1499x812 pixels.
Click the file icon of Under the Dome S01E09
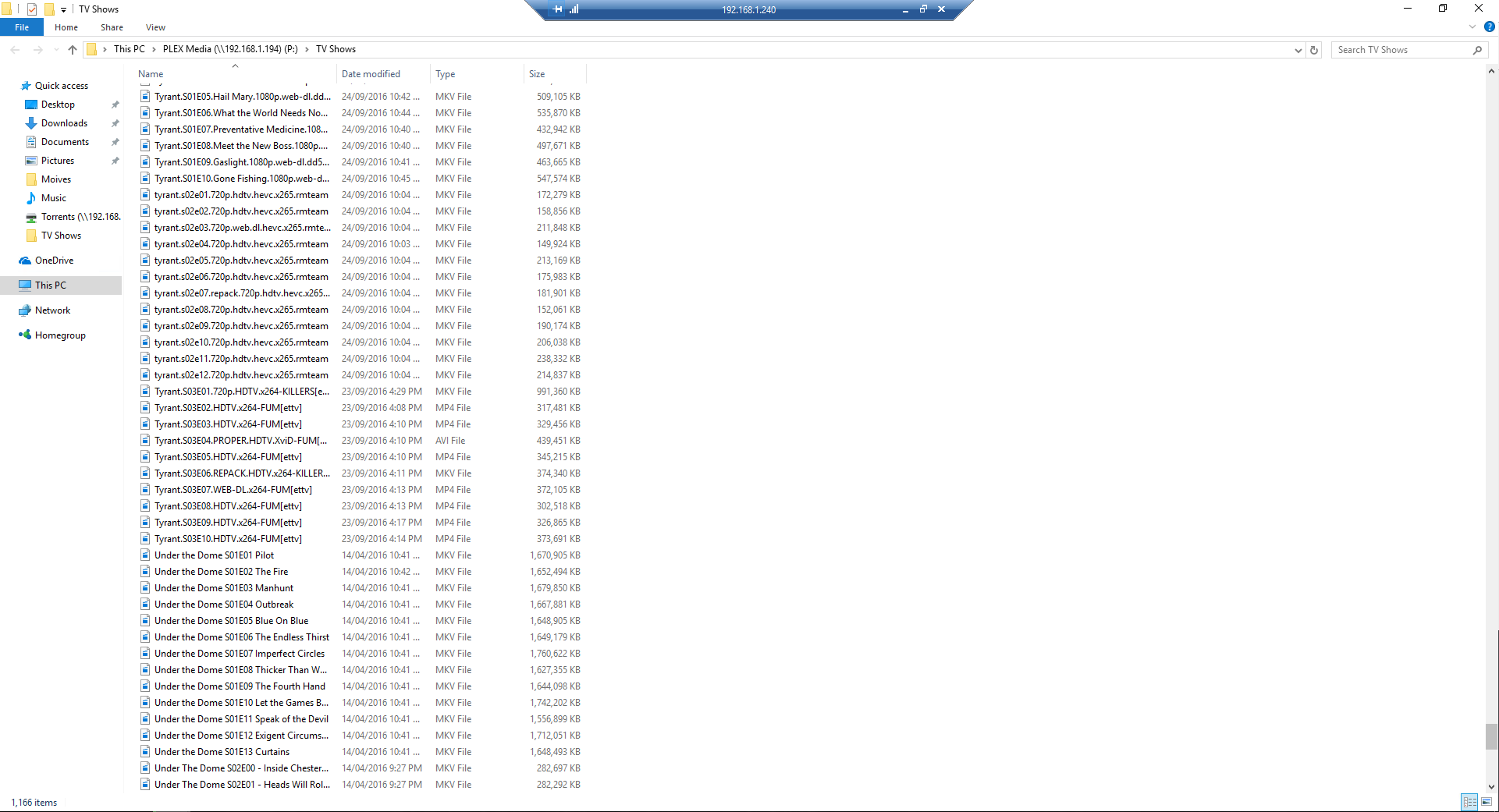tap(145, 686)
